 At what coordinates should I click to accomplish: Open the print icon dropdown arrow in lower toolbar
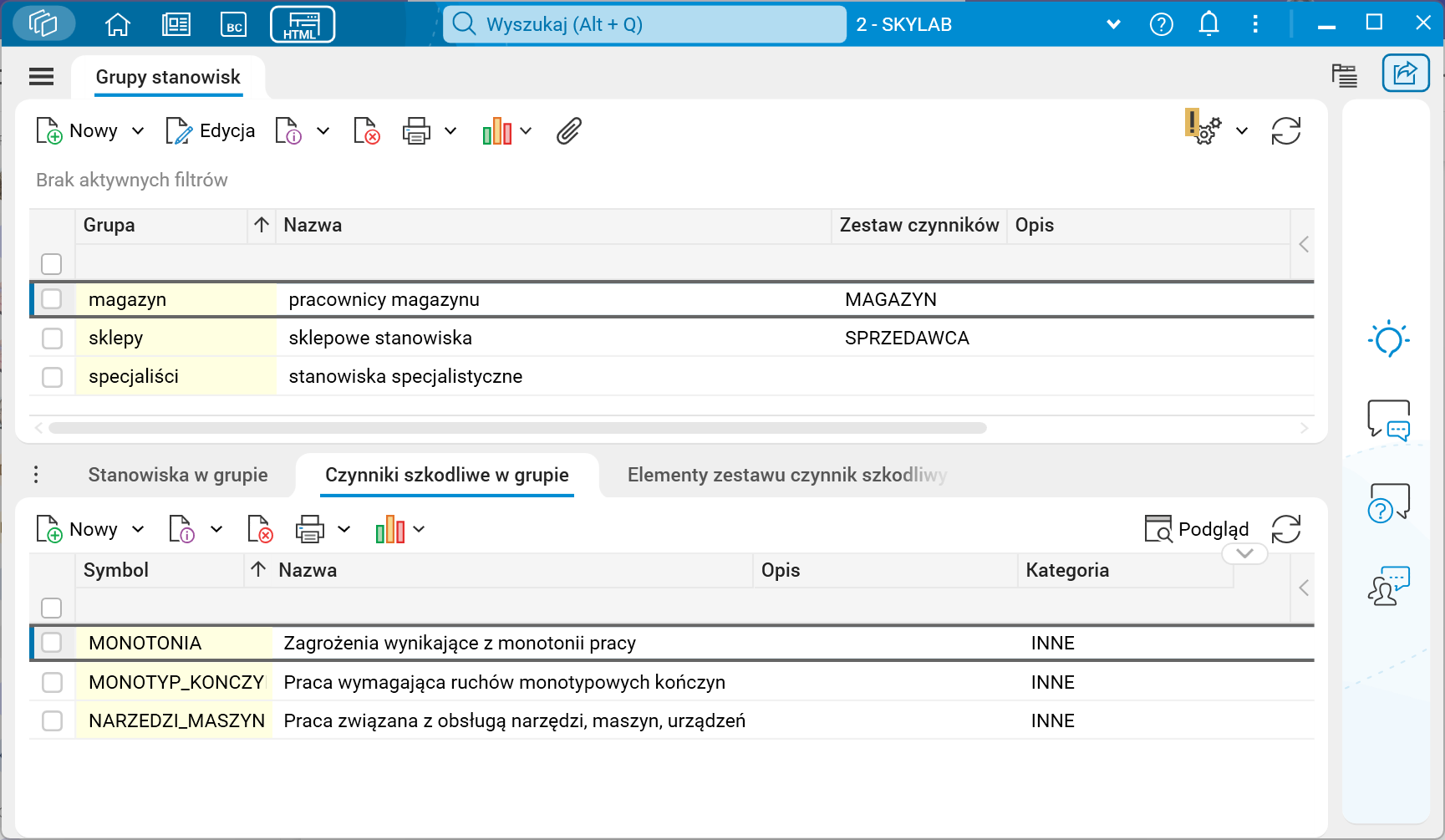[x=345, y=529]
